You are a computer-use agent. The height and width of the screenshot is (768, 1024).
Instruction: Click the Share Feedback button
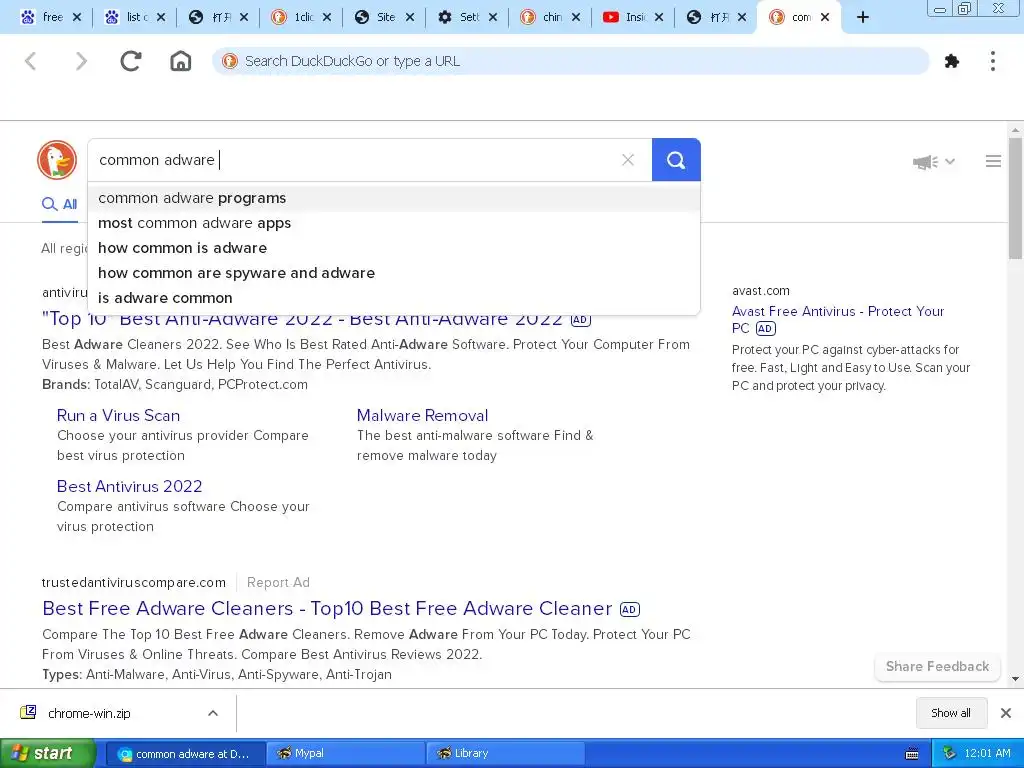[x=937, y=667]
